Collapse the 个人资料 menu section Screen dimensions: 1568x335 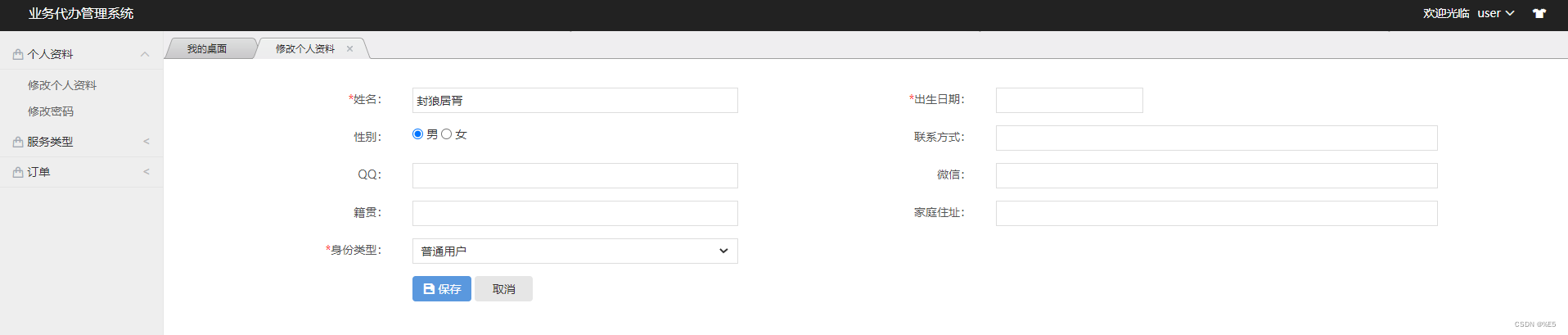[x=145, y=54]
